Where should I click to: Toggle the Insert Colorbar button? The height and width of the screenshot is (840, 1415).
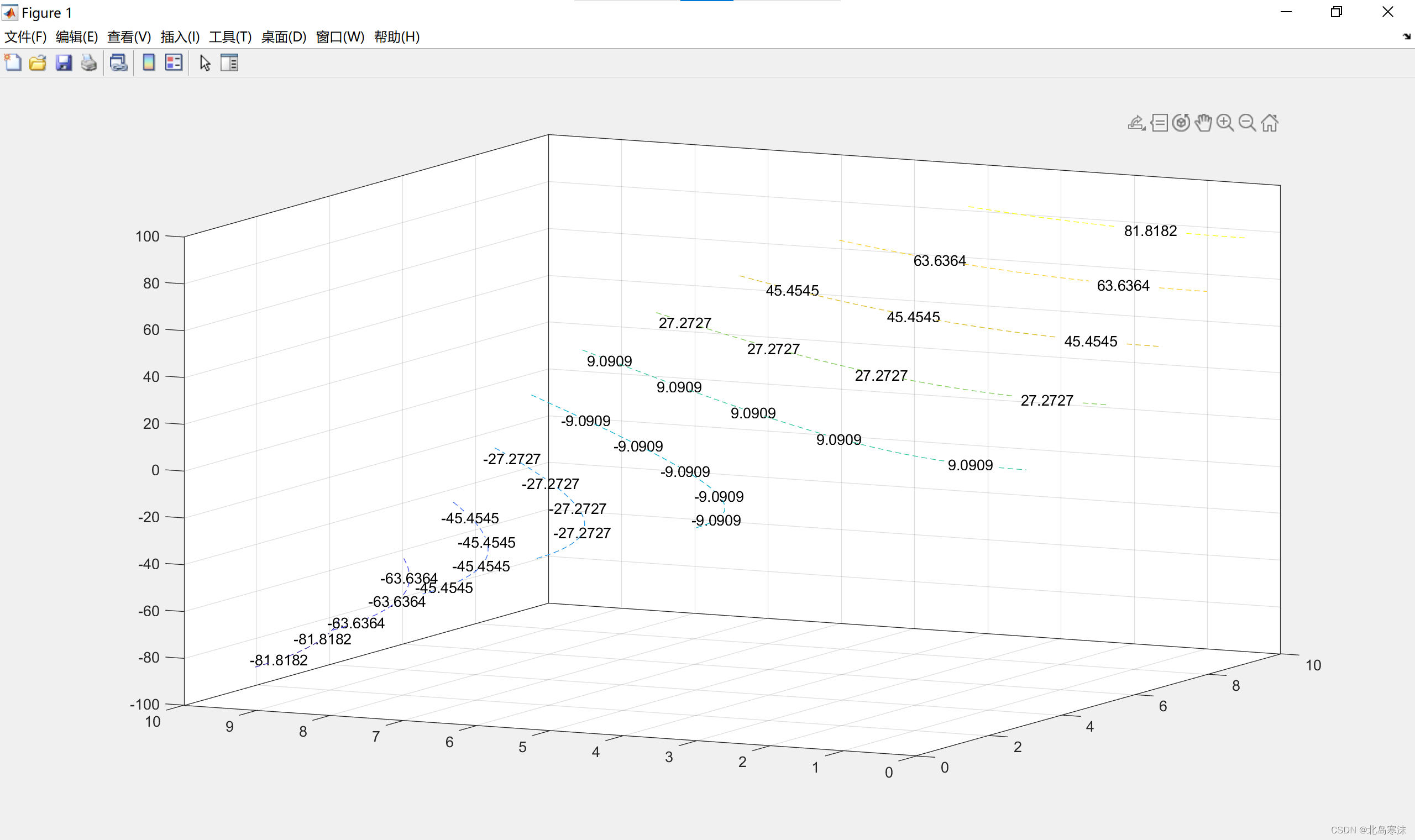(149, 62)
